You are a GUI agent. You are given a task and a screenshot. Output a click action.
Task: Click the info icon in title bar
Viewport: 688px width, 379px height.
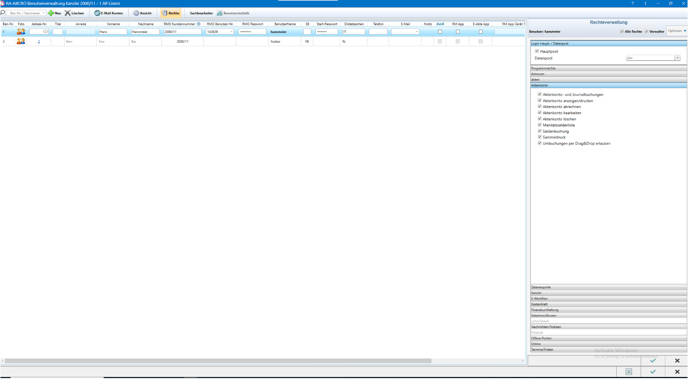pyautogui.click(x=645, y=3)
